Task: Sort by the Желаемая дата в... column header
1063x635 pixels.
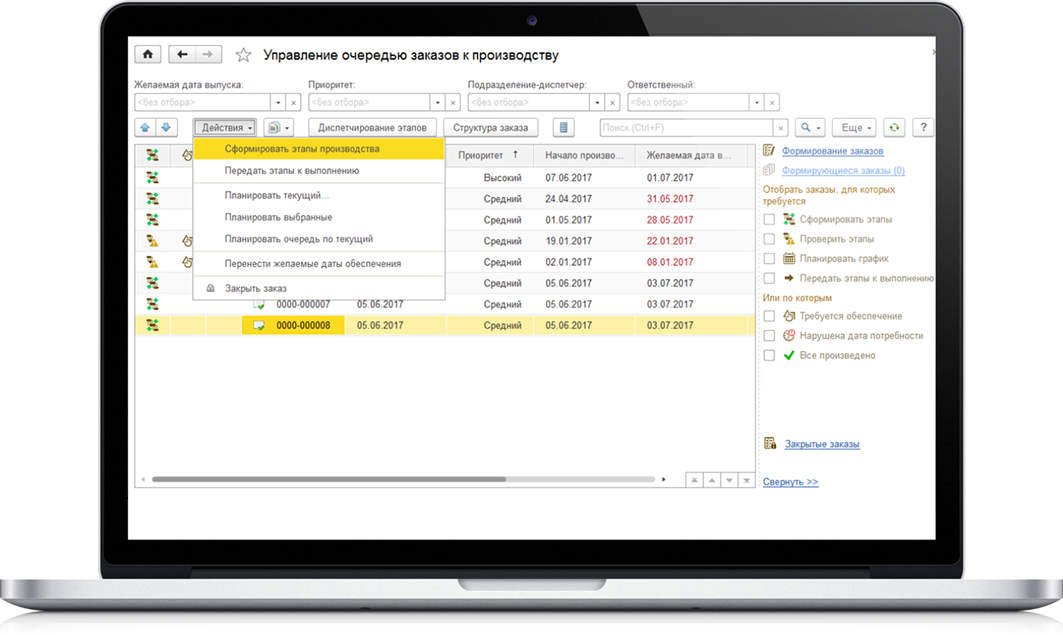Action: tap(691, 155)
